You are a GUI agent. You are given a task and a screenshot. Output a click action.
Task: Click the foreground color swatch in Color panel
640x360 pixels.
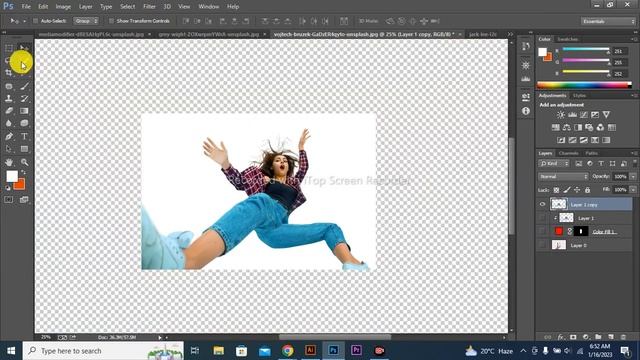tap(542, 52)
